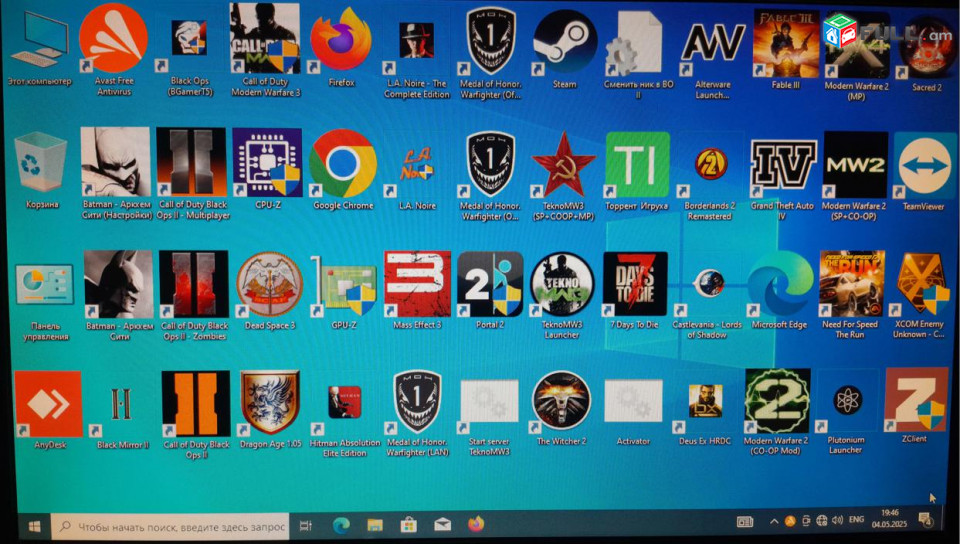Viewport: 960px width, 544px height.
Task: Open the Mail app on the taskbar
Action: pyautogui.click(x=442, y=525)
